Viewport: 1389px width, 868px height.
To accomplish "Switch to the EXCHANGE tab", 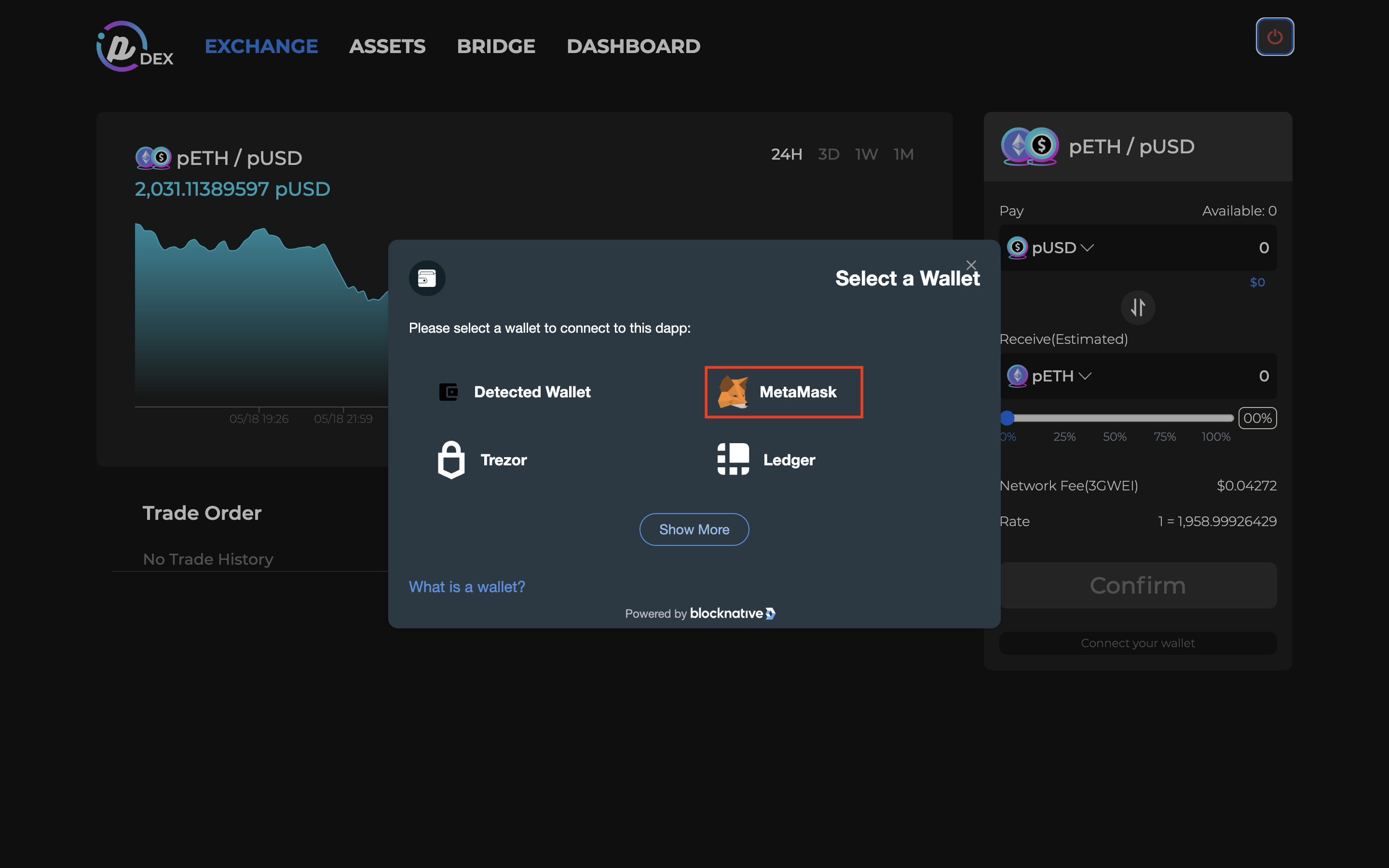I will click(261, 46).
